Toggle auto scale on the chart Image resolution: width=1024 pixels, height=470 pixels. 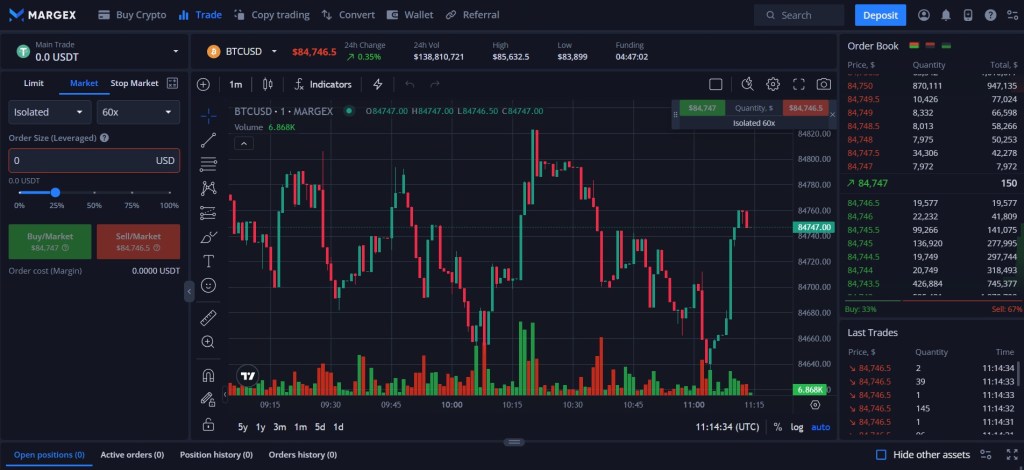point(820,427)
